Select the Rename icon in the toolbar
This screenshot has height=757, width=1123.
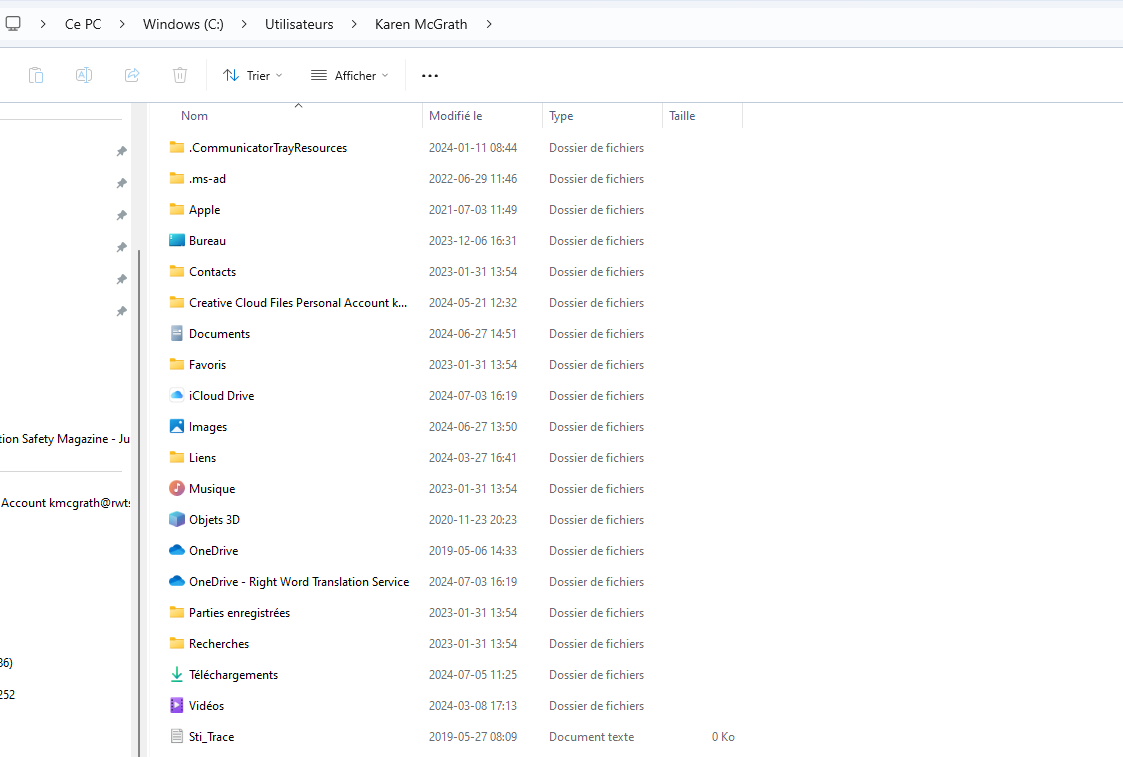[84, 75]
